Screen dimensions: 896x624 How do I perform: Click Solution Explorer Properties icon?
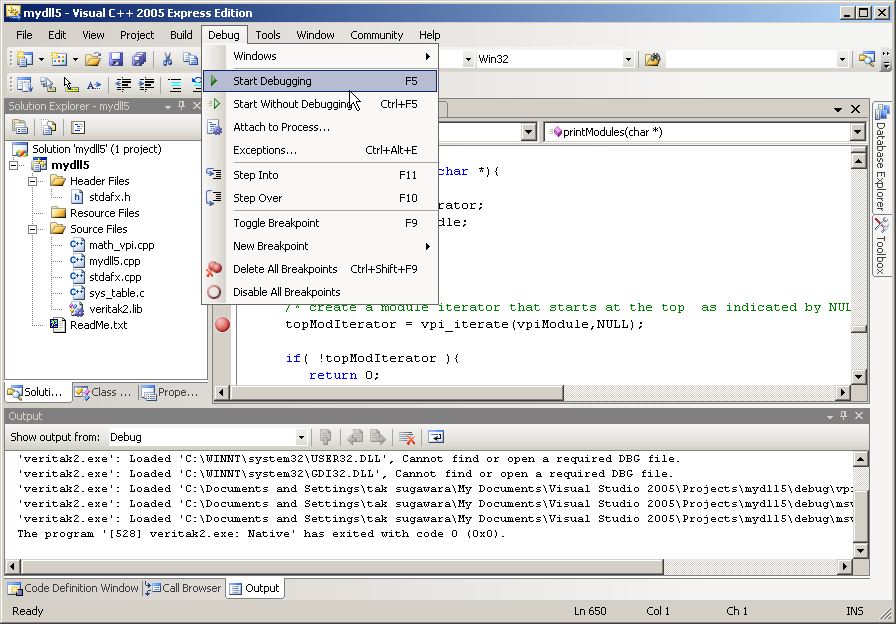pyautogui.click(x=20, y=127)
